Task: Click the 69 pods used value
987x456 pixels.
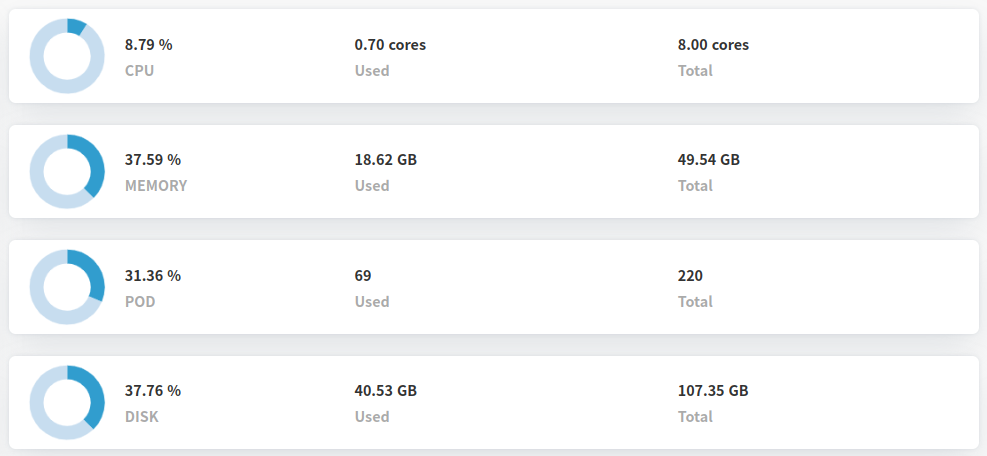Action: pyautogui.click(x=363, y=276)
